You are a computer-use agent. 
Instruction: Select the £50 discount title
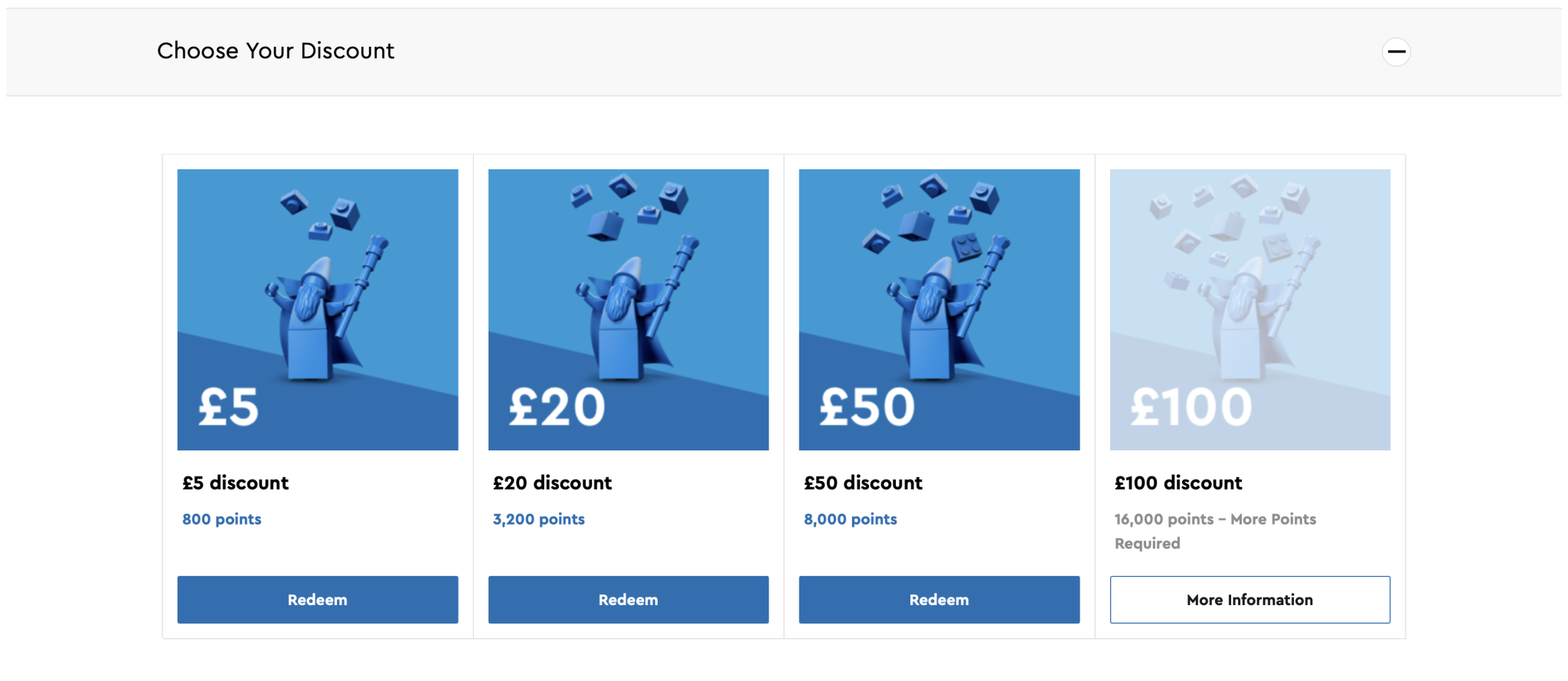point(863,483)
